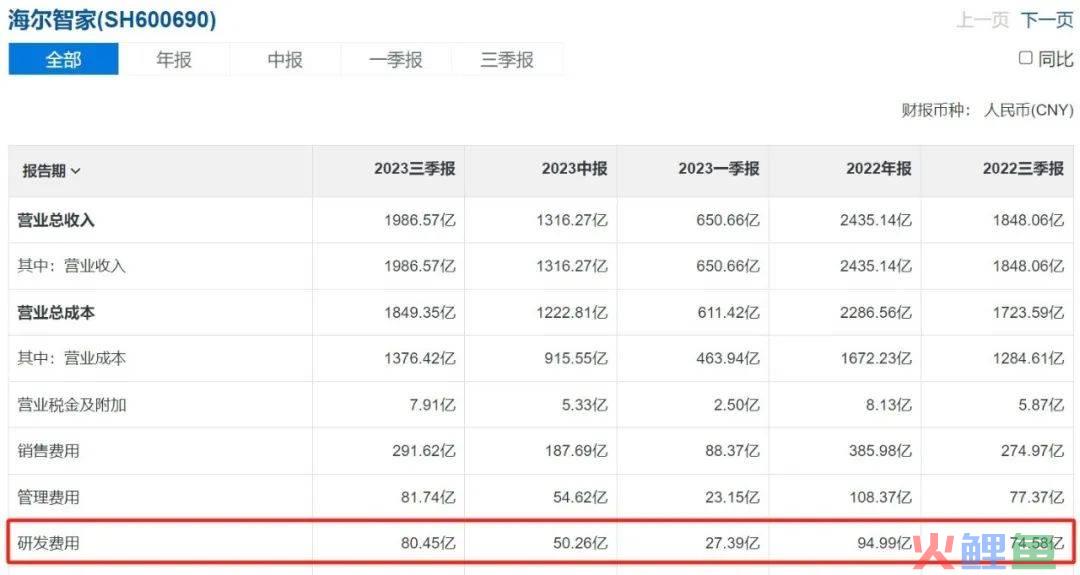
Task: Go to 上一页
Action: [x=983, y=20]
